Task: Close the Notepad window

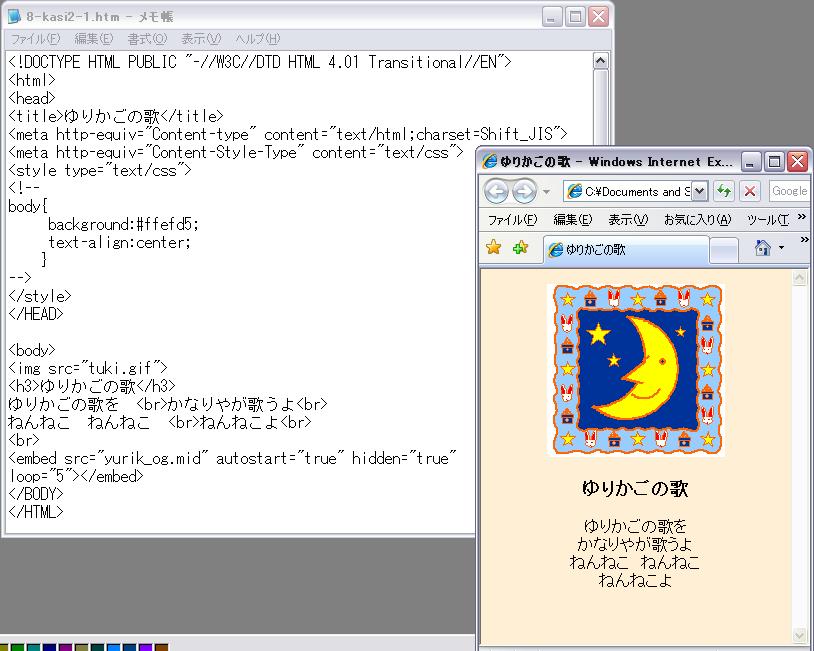Action: click(599, 17)
